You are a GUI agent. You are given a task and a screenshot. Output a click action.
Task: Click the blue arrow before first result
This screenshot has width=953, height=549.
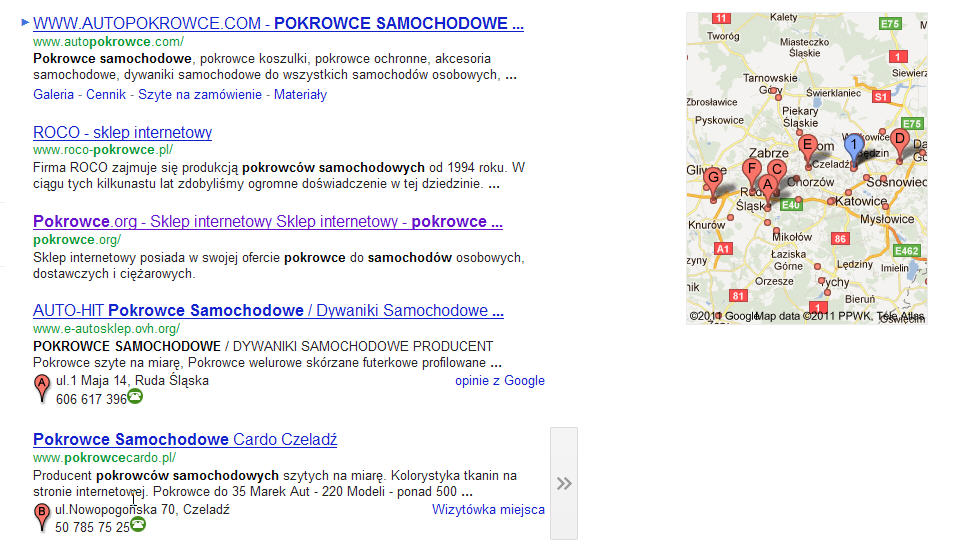tap(25, 22)
